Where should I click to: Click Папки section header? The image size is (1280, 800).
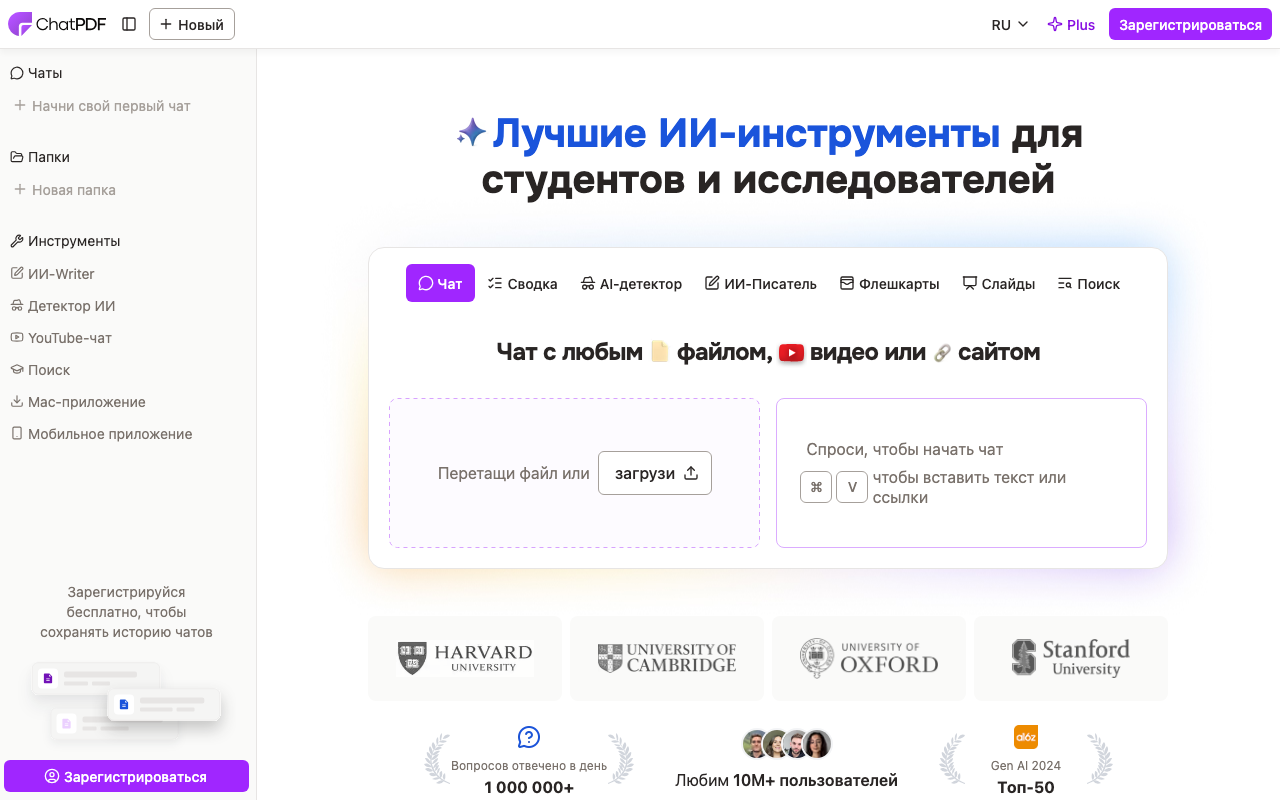pos(40,157)
